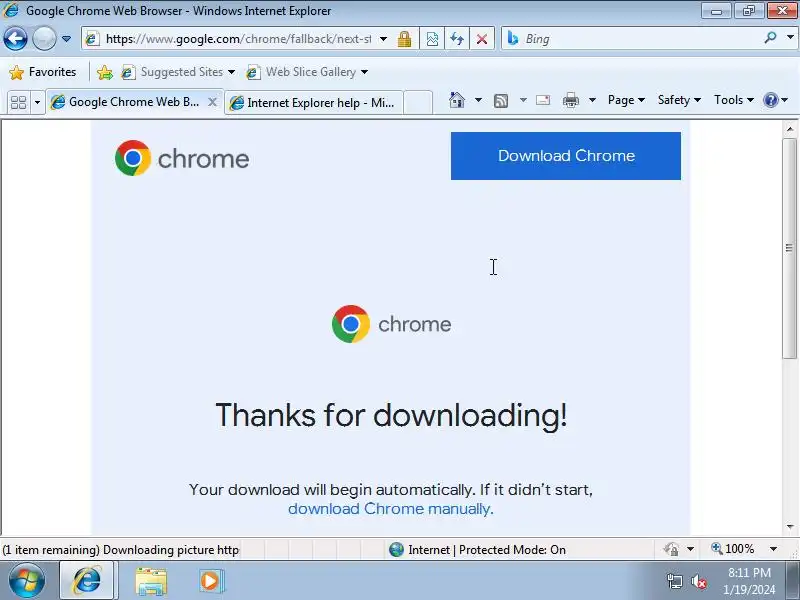The image size is (800, 600).
Task: Open the Page menu
Action: point(626,100)
